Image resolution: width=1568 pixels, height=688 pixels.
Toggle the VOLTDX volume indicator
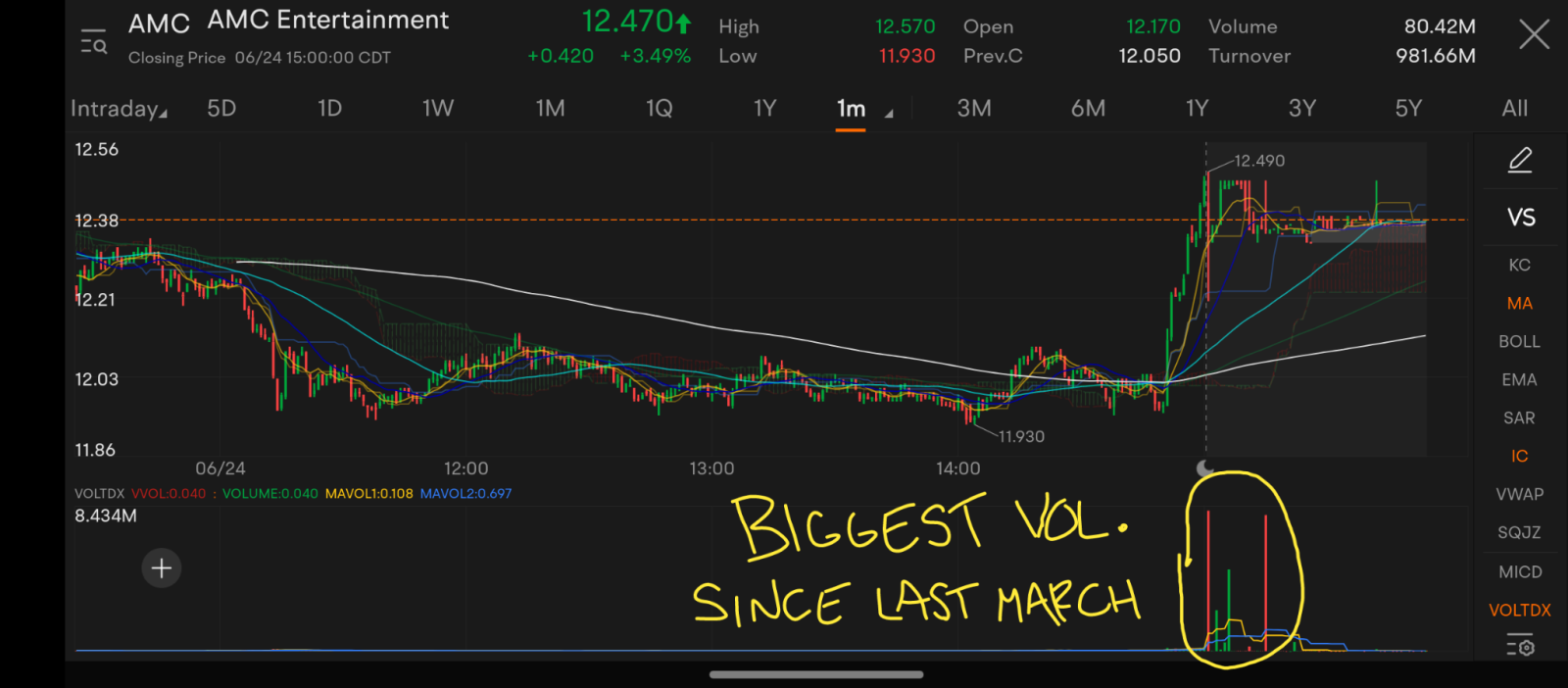[x=1520, y=610]
